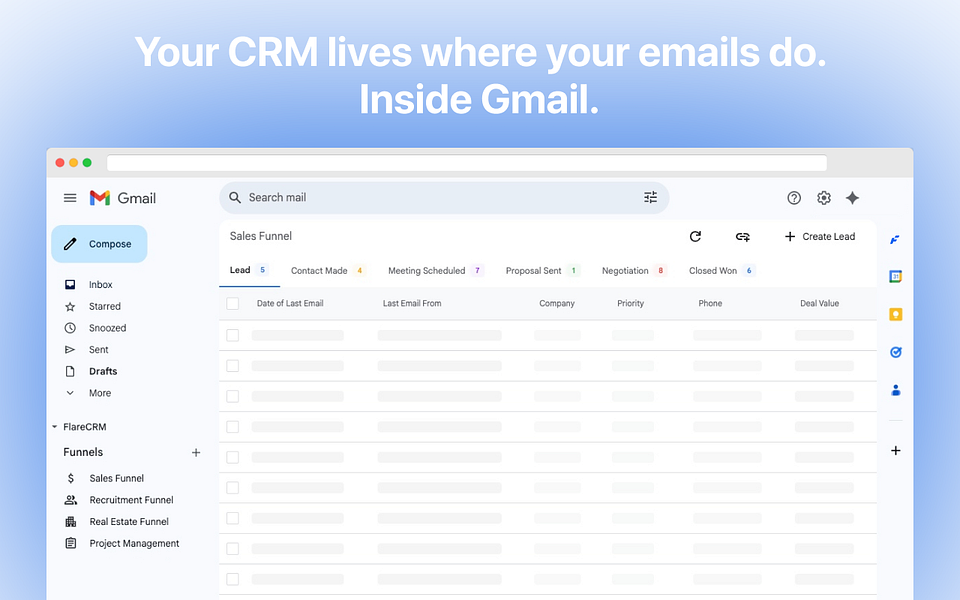This screenshot has width=960, height=600.
Task: Tick the select-all checkbox in table header
Action: [x=233, y=303]
